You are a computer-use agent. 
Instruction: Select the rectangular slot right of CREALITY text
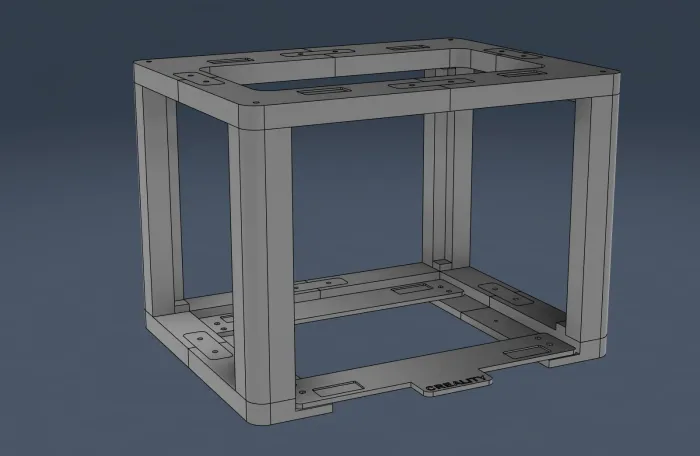click(x=527, y=352)
